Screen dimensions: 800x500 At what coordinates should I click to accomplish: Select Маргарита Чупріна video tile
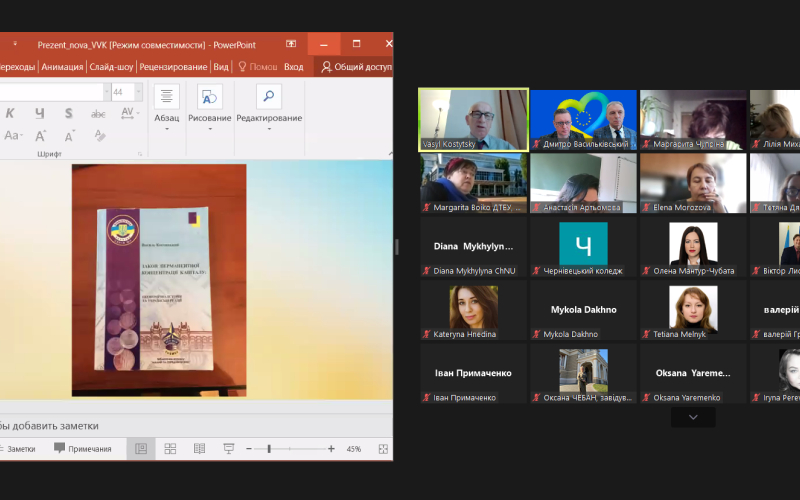[x=693, y=120]
